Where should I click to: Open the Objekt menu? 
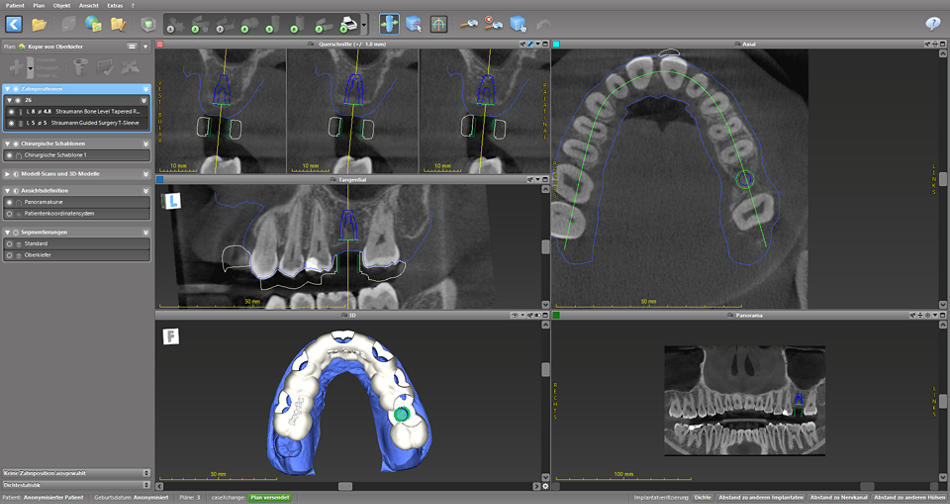tap(62, 5)
